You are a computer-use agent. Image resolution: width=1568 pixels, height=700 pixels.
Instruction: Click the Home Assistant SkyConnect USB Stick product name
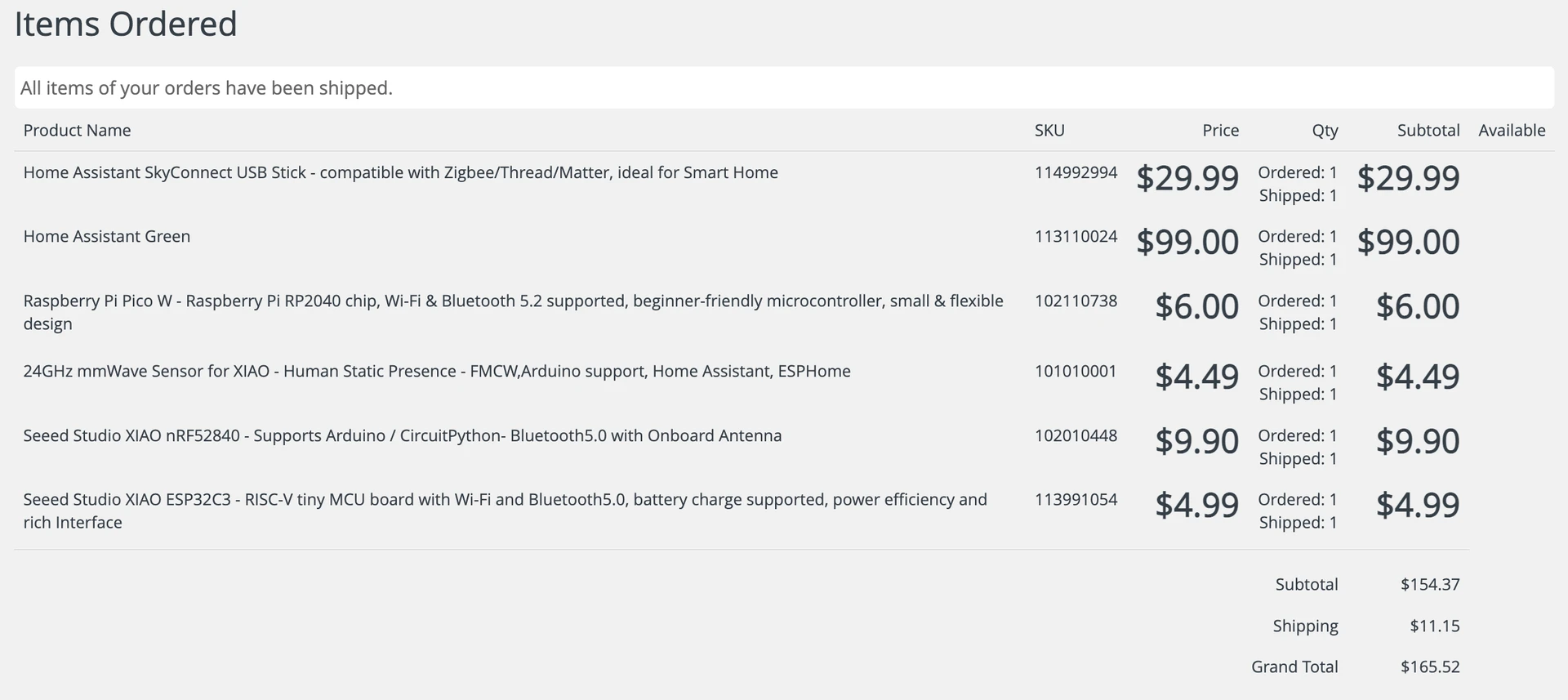(400, 172)
